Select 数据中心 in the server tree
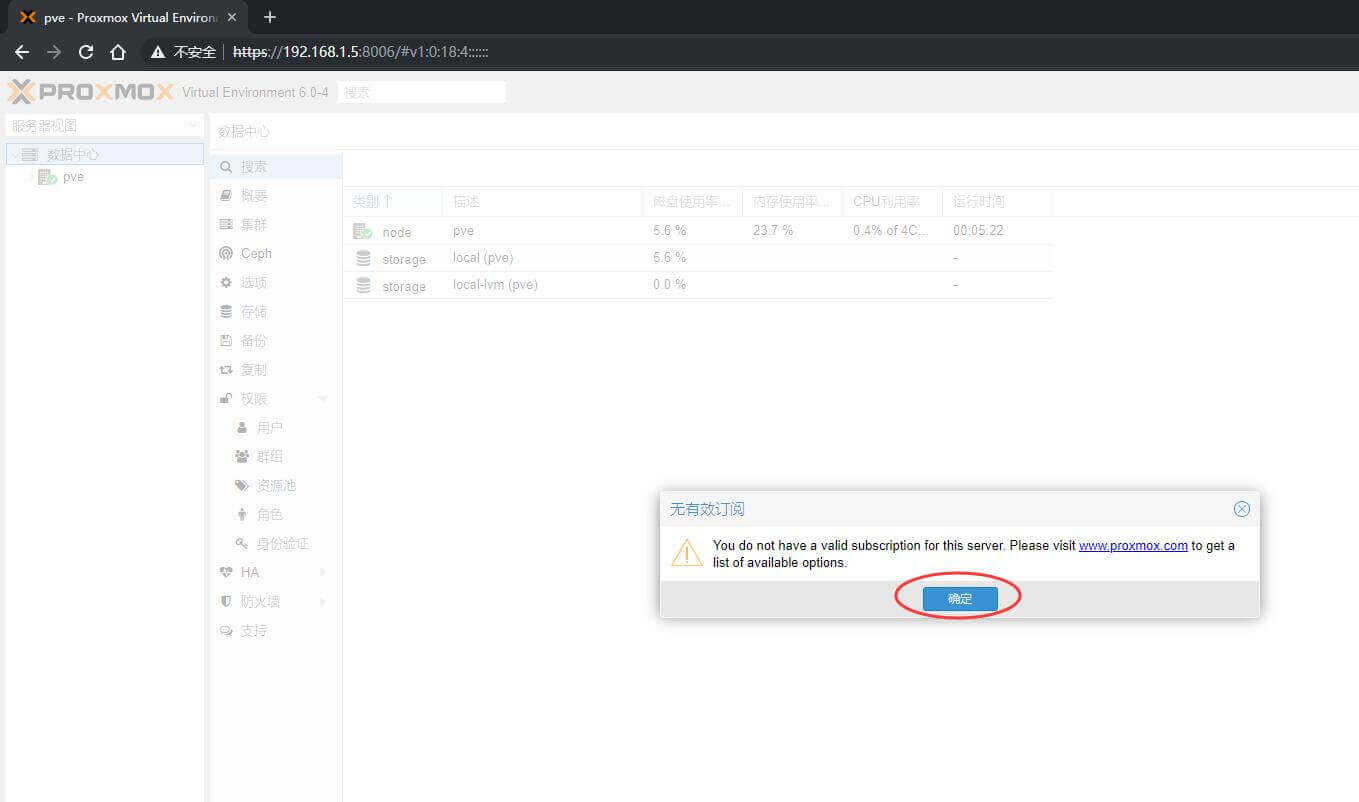1359x802 pixels. pyautogui.click(x=72, y=154)
